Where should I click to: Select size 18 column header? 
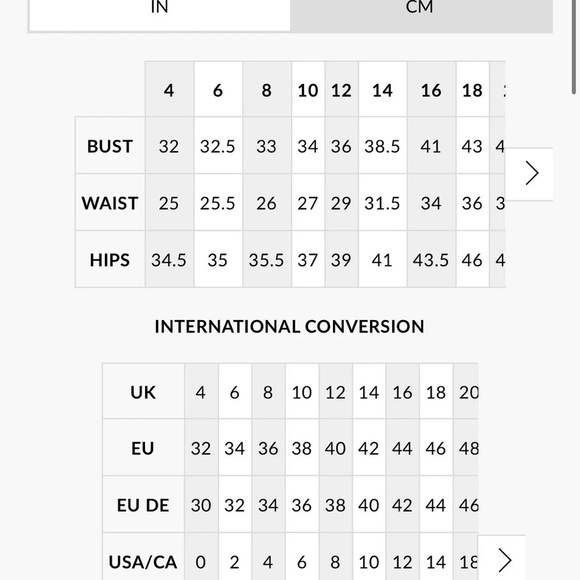[472, 89]
